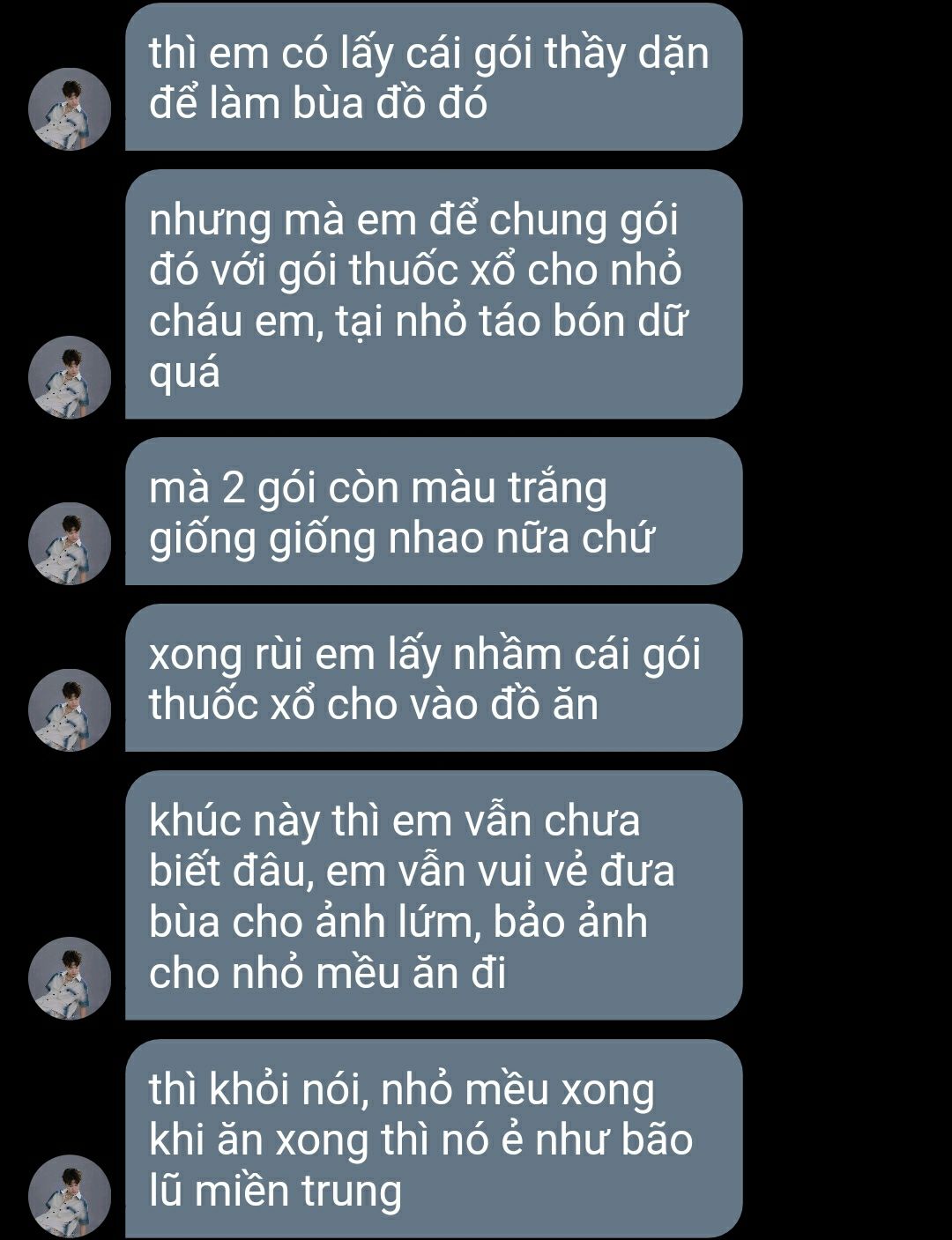Click the text 'biết đâu, em vẫn vui vẻ đưa'
Image resolution: width=952 pixels, height=1240 pixels.
(x=412, y=872)
